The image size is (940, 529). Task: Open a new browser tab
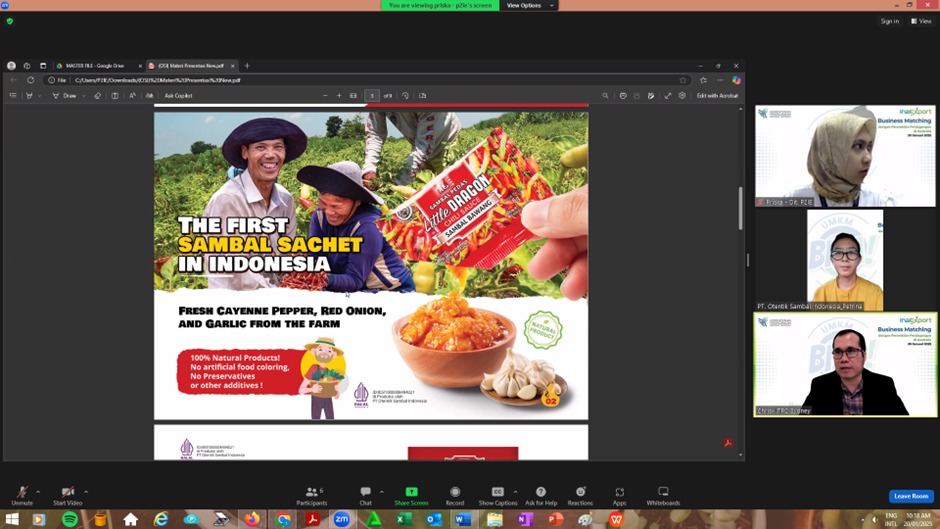[247, 66]
